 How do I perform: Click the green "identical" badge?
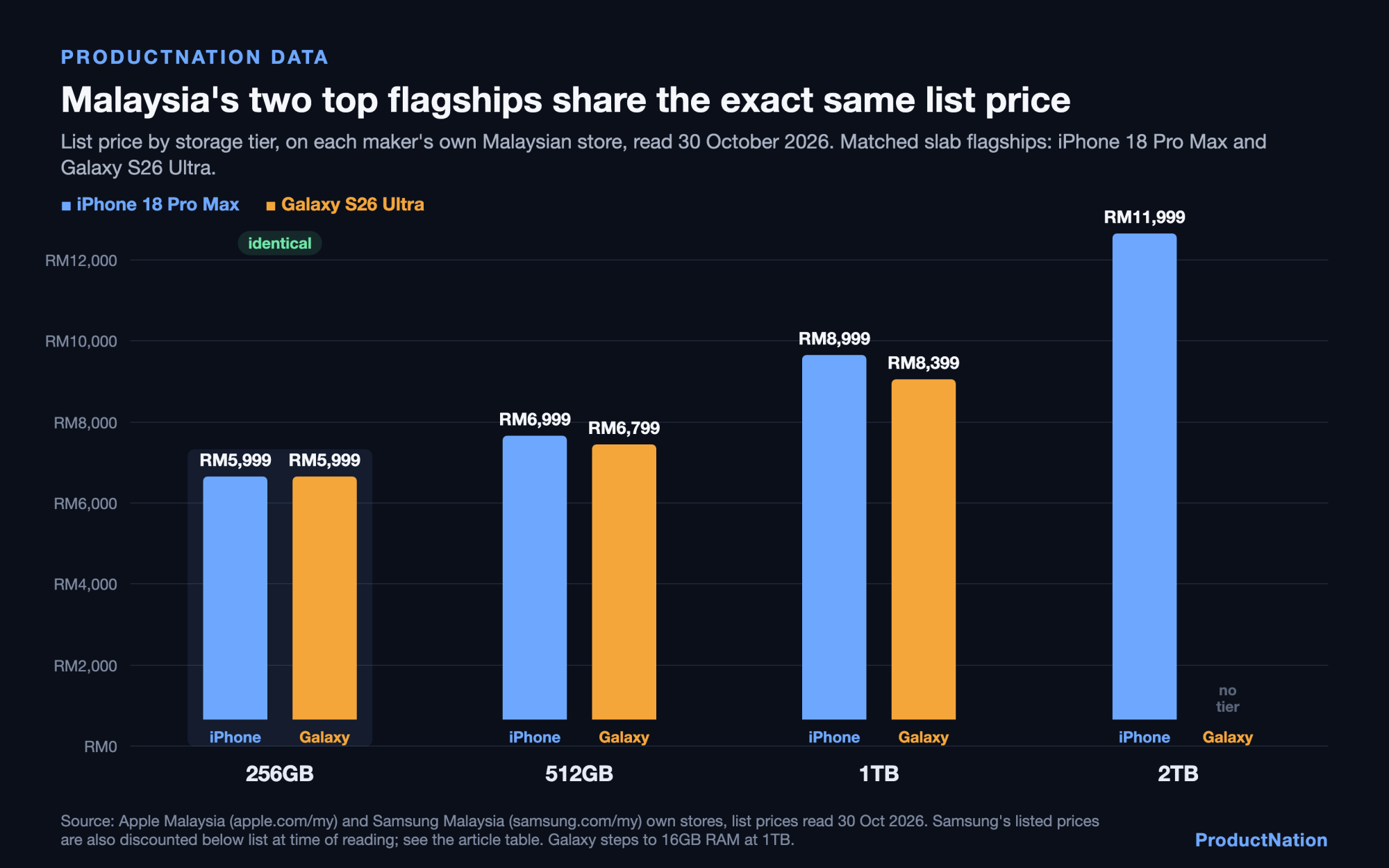[280, 243]
